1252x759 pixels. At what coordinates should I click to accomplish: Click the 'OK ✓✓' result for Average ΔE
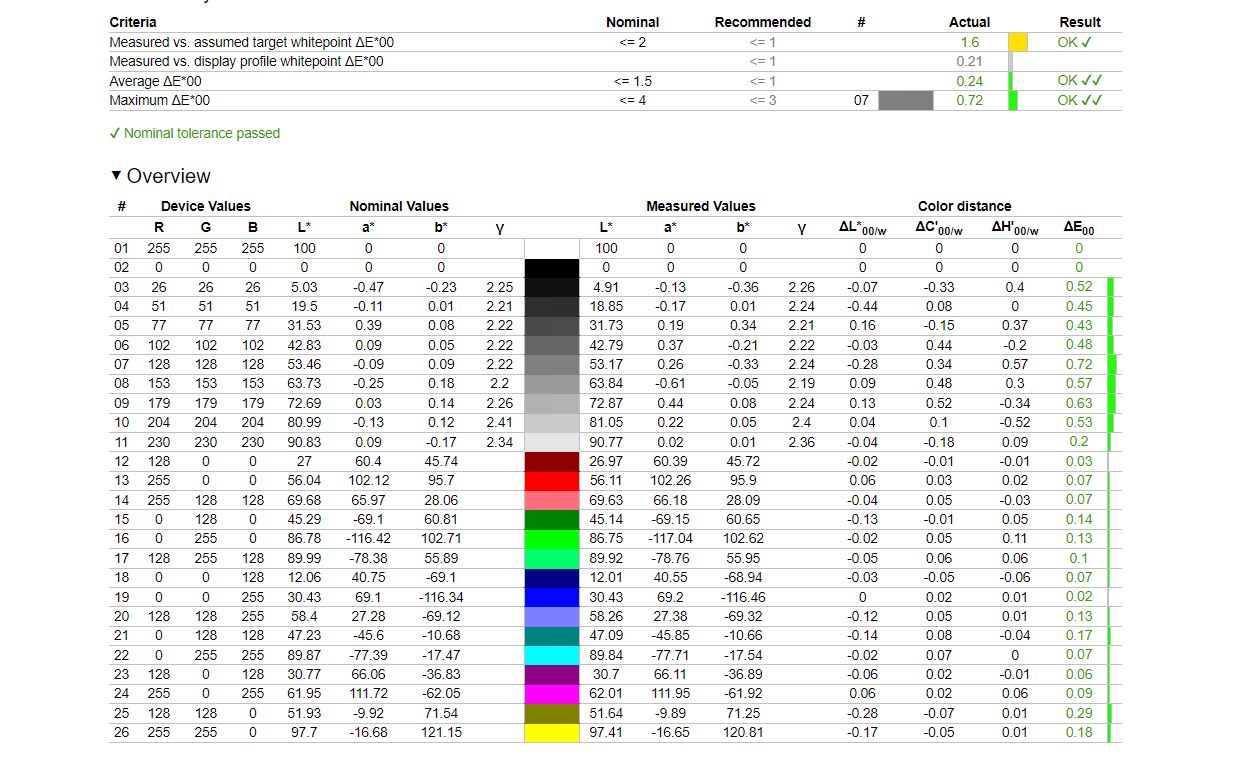click(x=1080, y=81)
